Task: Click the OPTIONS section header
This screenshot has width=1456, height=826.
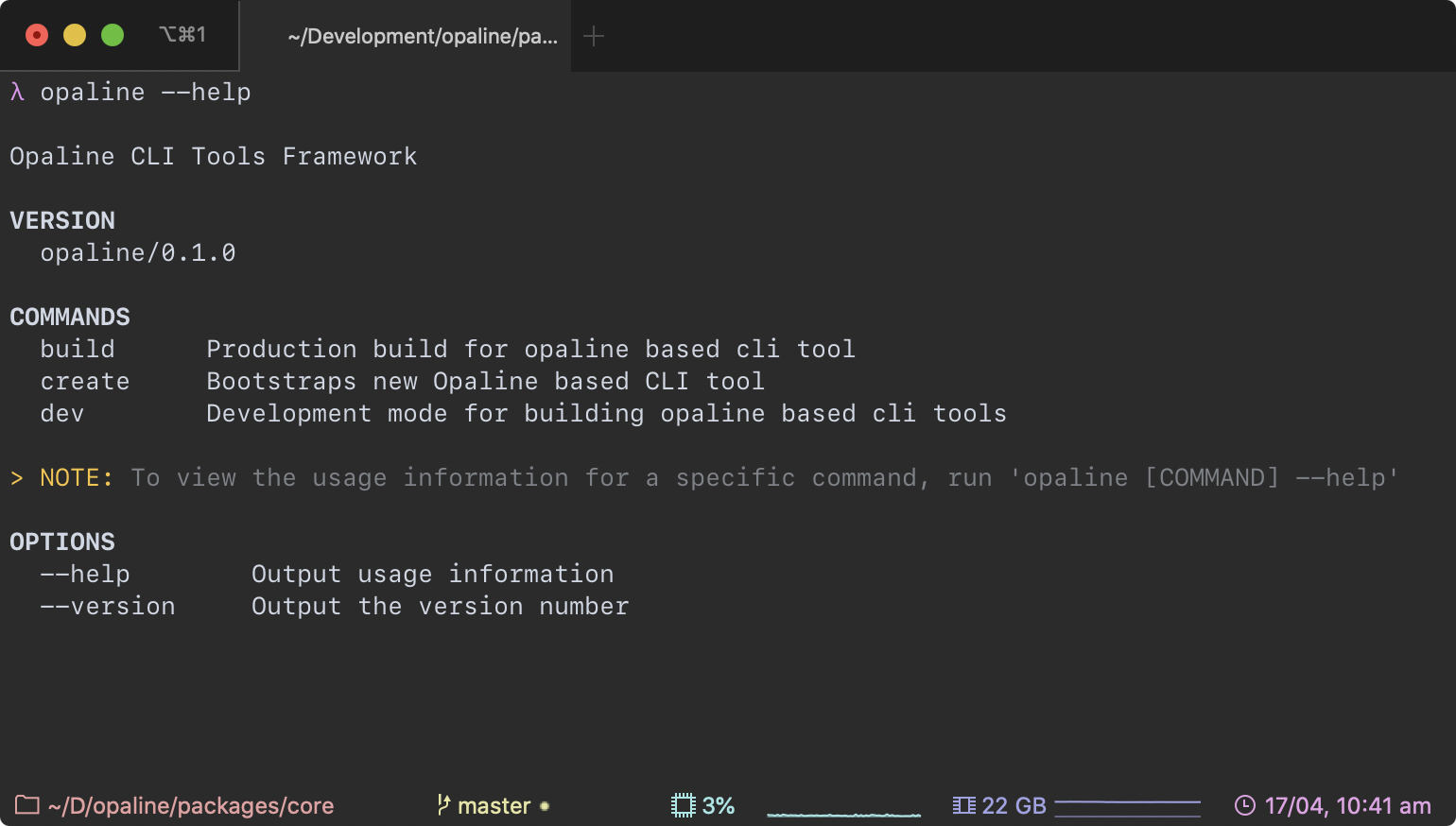Action: coord(62,542)
